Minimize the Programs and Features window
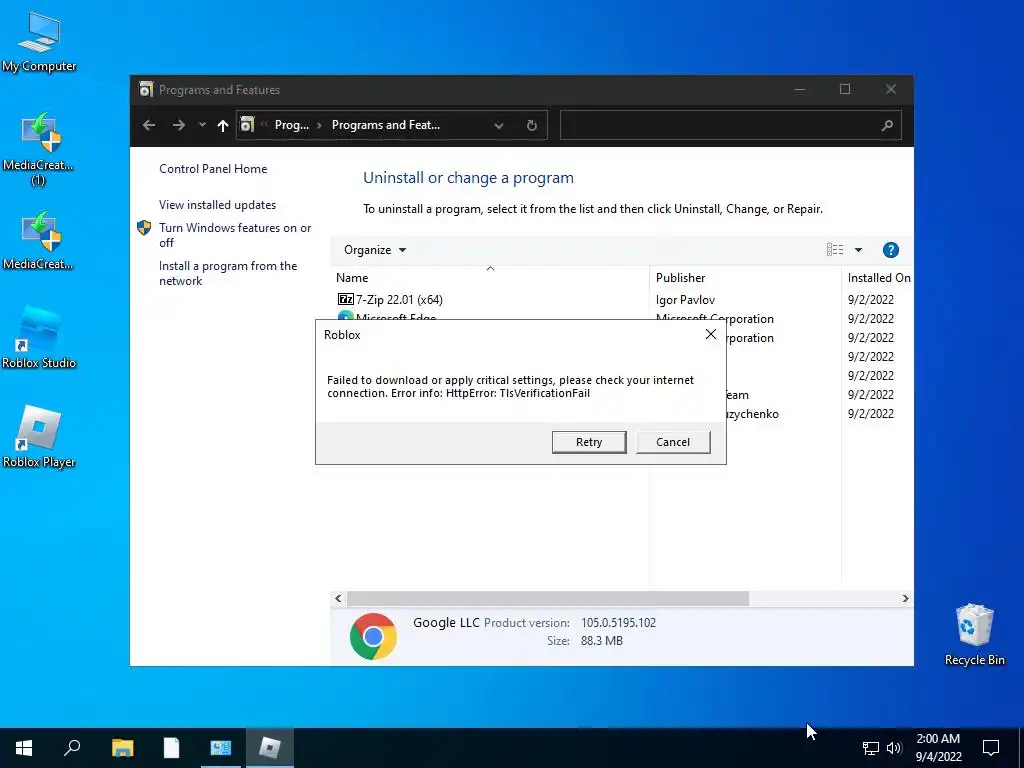 tap(799, 89)
